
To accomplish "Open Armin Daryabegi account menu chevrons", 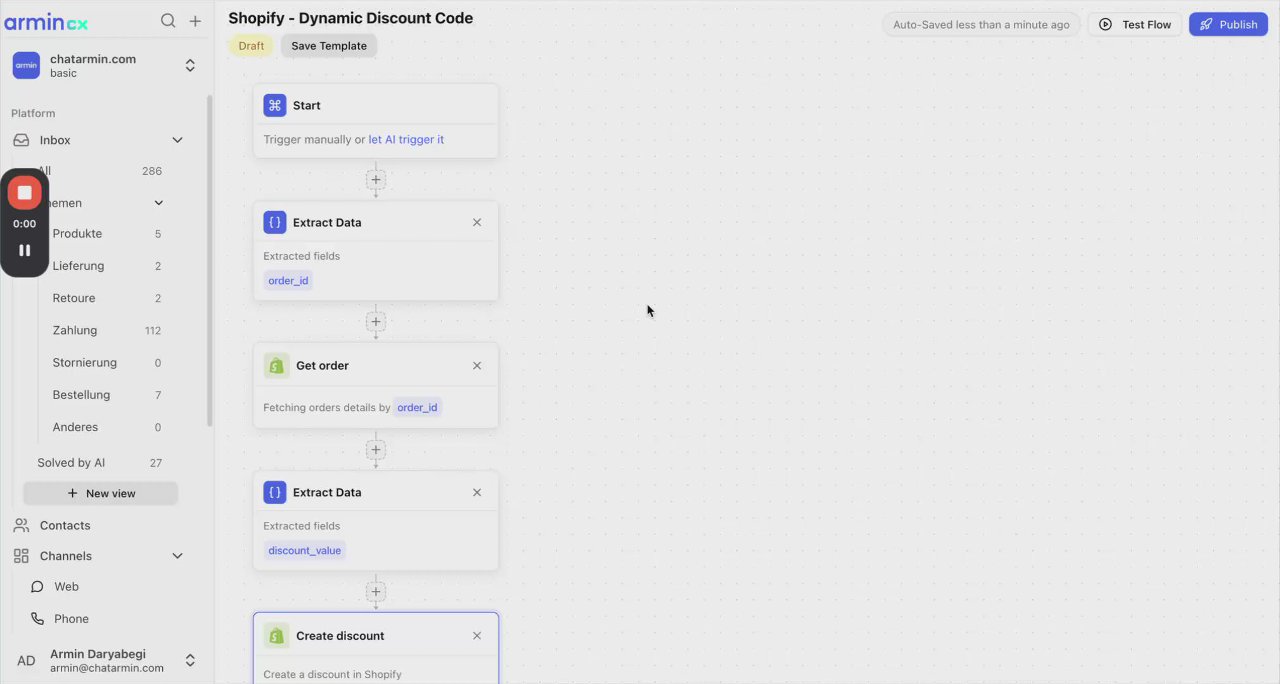I will coord(190,660).
